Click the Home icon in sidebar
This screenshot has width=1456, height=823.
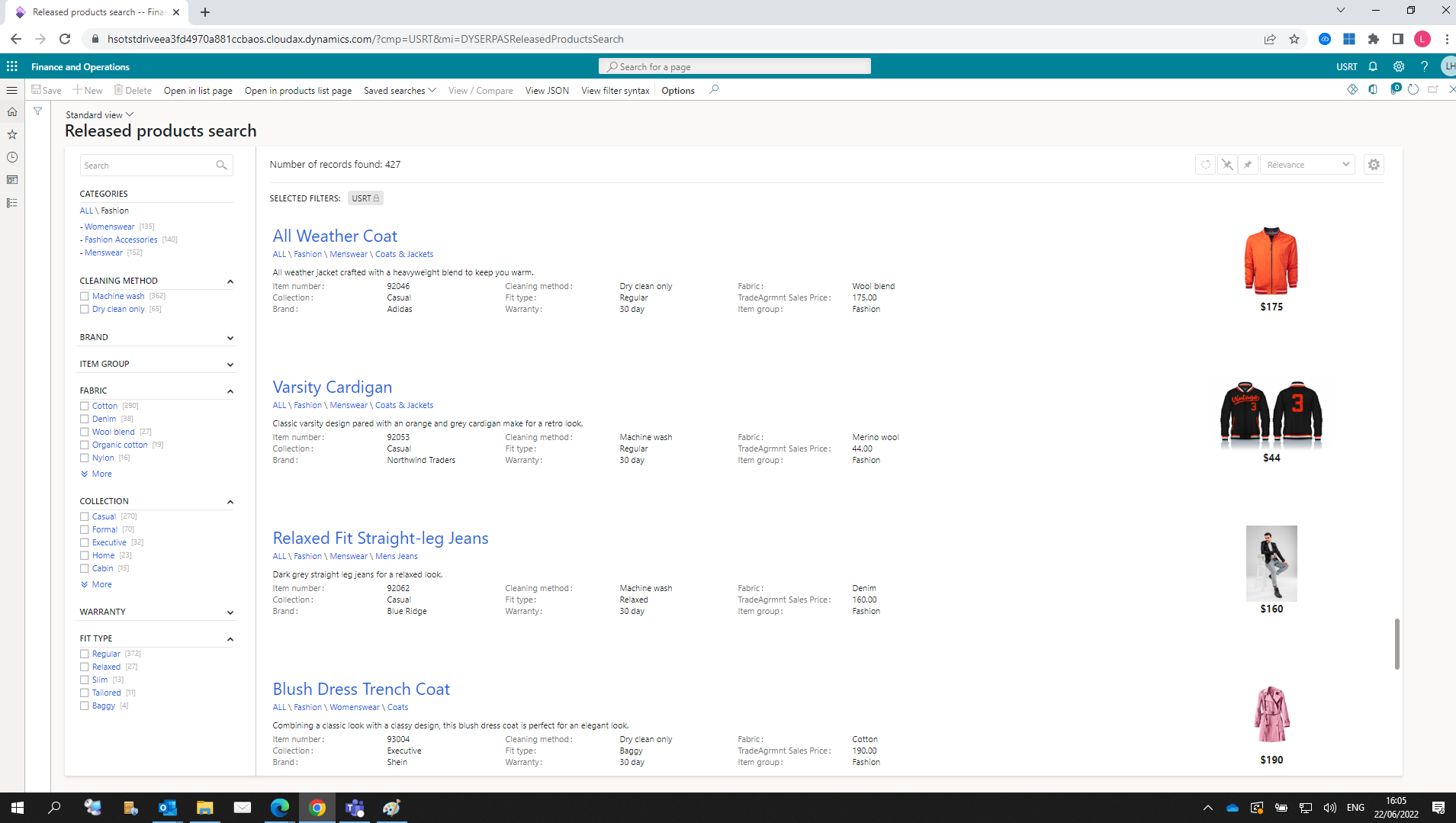tap(12, 112)
